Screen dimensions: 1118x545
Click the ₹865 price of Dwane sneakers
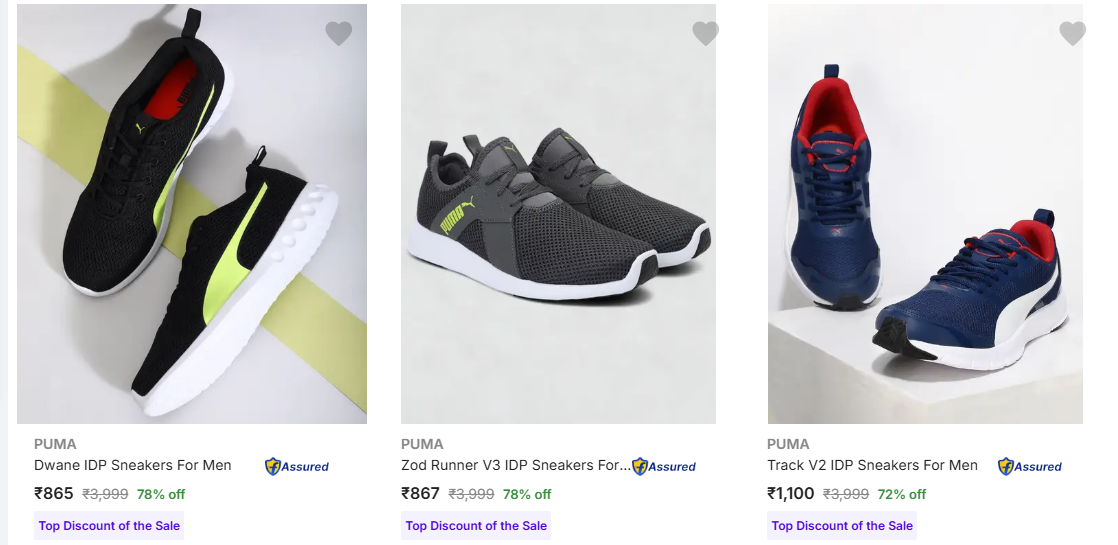coord(54,493)
